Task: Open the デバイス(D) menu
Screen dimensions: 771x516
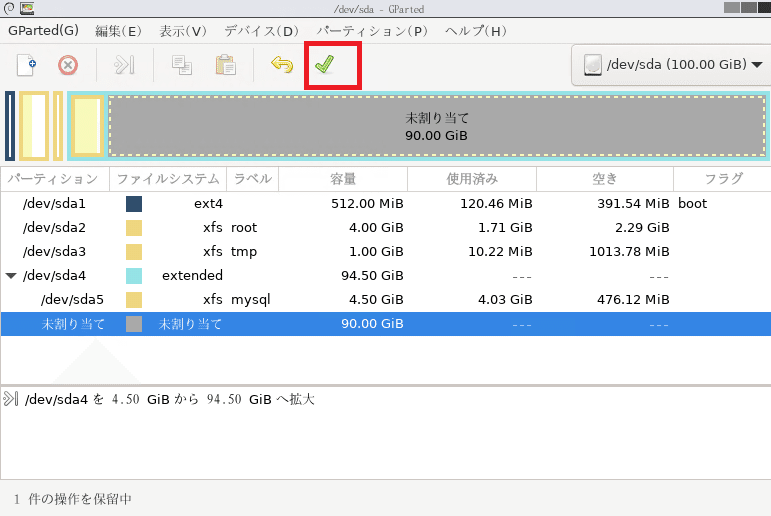Action: click(x=262, y=31)
